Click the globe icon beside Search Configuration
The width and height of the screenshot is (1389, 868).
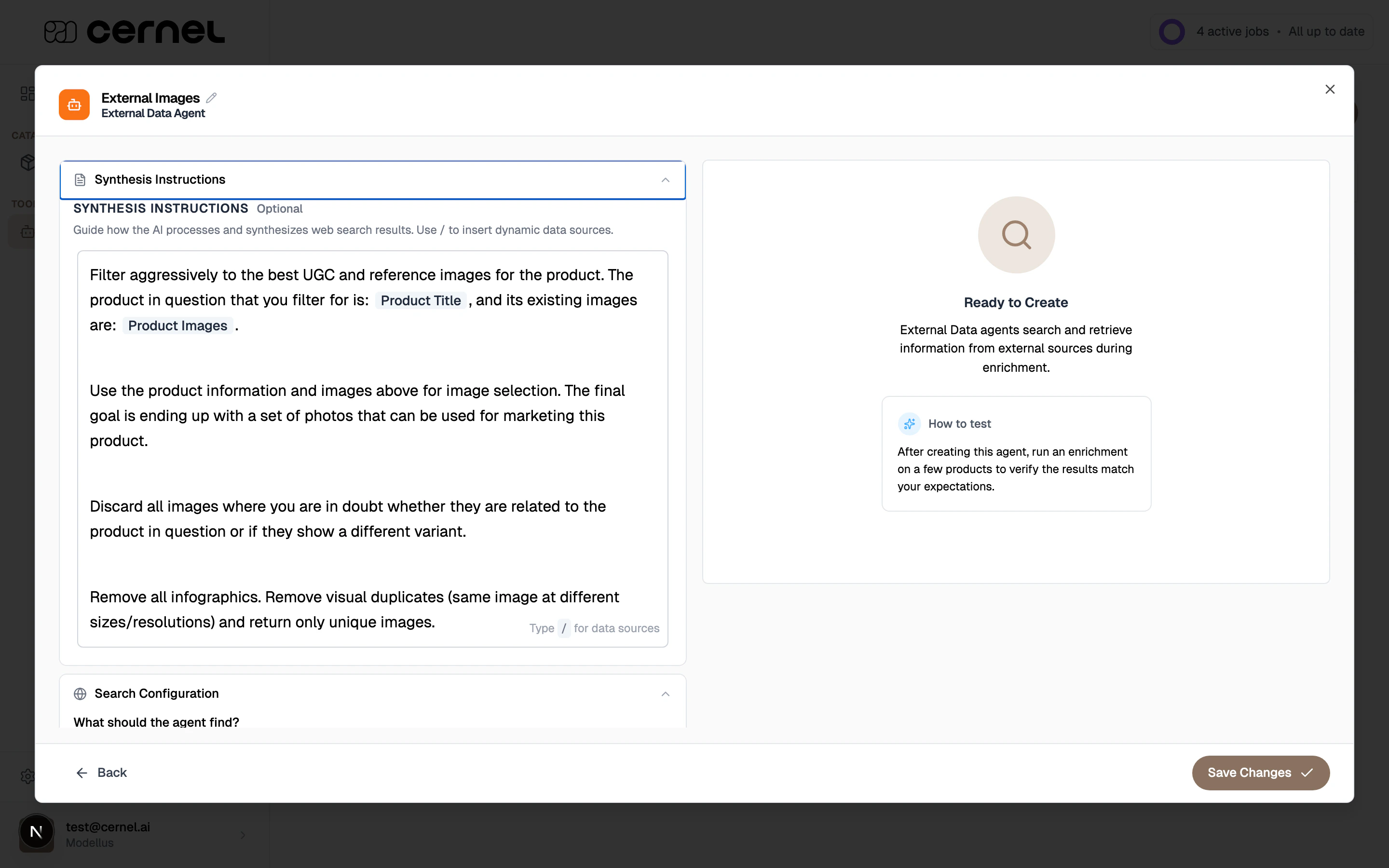[80, 693]
